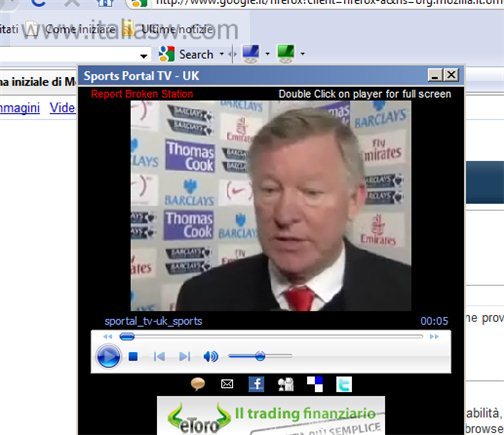Stop playback with the square stop button
Screen dimensions: 504x435
(133, 357)
